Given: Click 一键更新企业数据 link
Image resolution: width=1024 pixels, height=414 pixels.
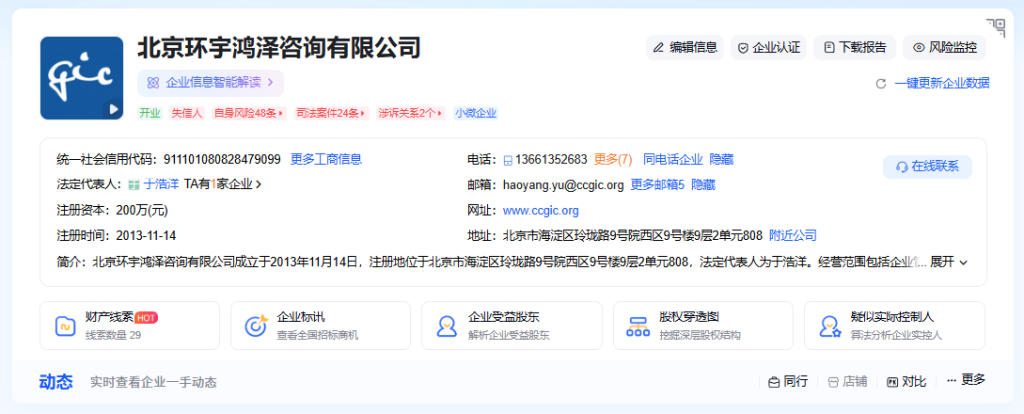Looking at the screenshot, I should coord(942,83).
